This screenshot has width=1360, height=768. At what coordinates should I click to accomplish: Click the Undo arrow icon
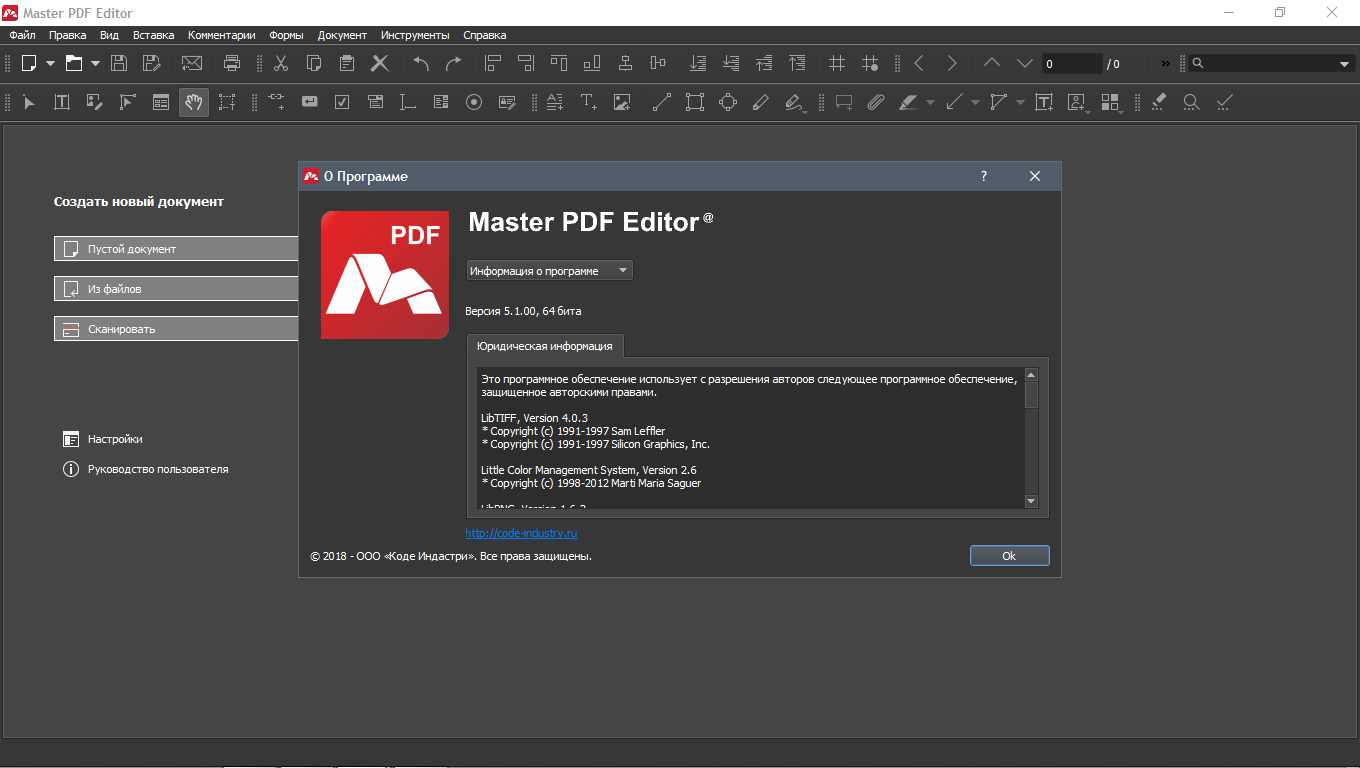pos(421,63)
